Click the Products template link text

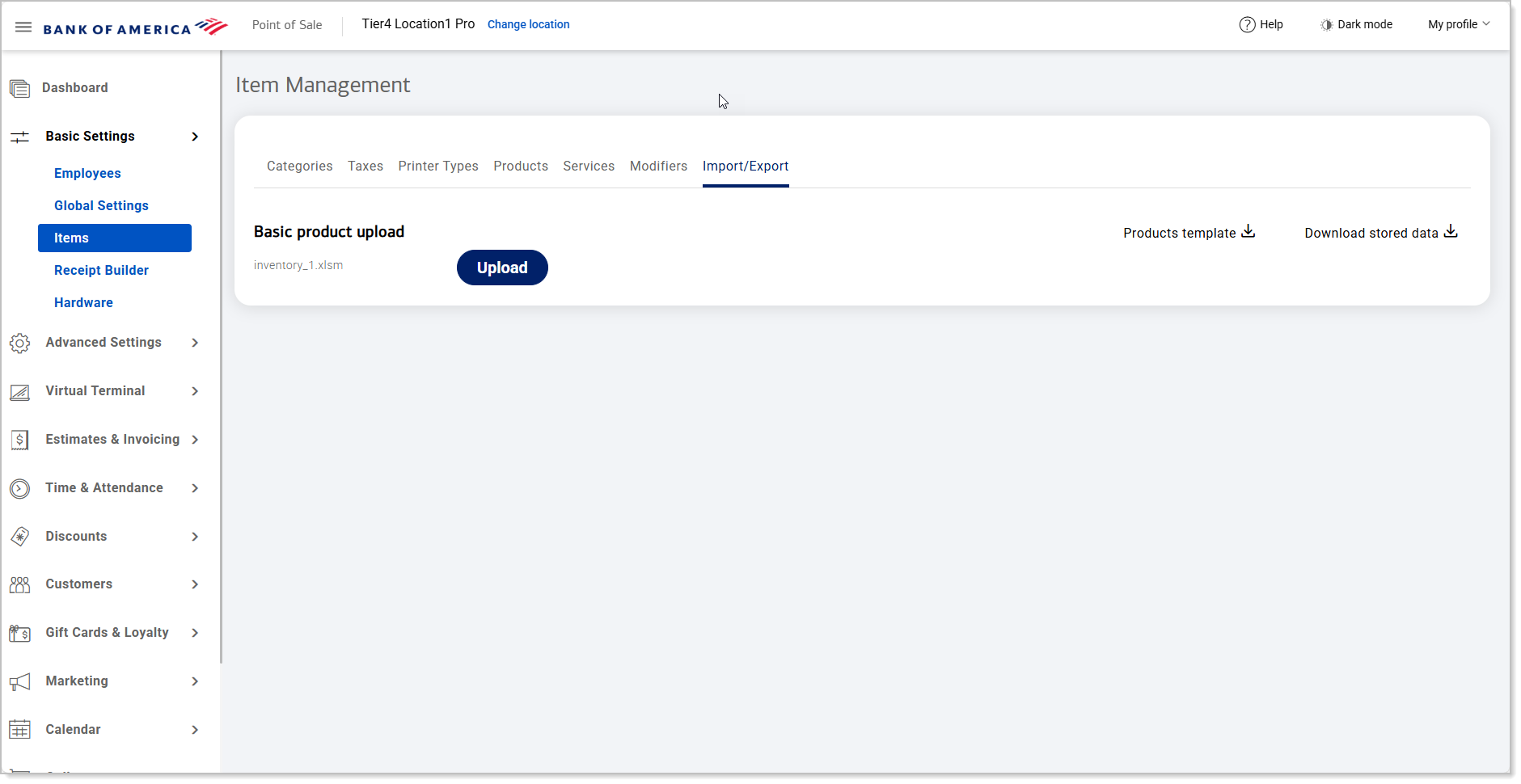[x=1179, y=233]
